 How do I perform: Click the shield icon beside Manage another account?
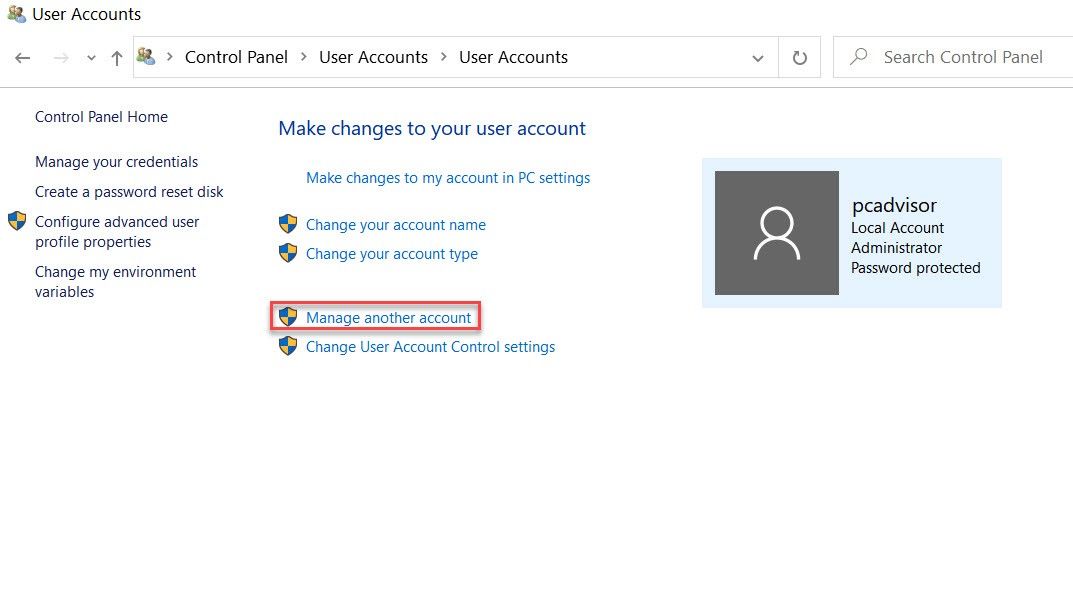pyautogui.click(x=288, y=316)
